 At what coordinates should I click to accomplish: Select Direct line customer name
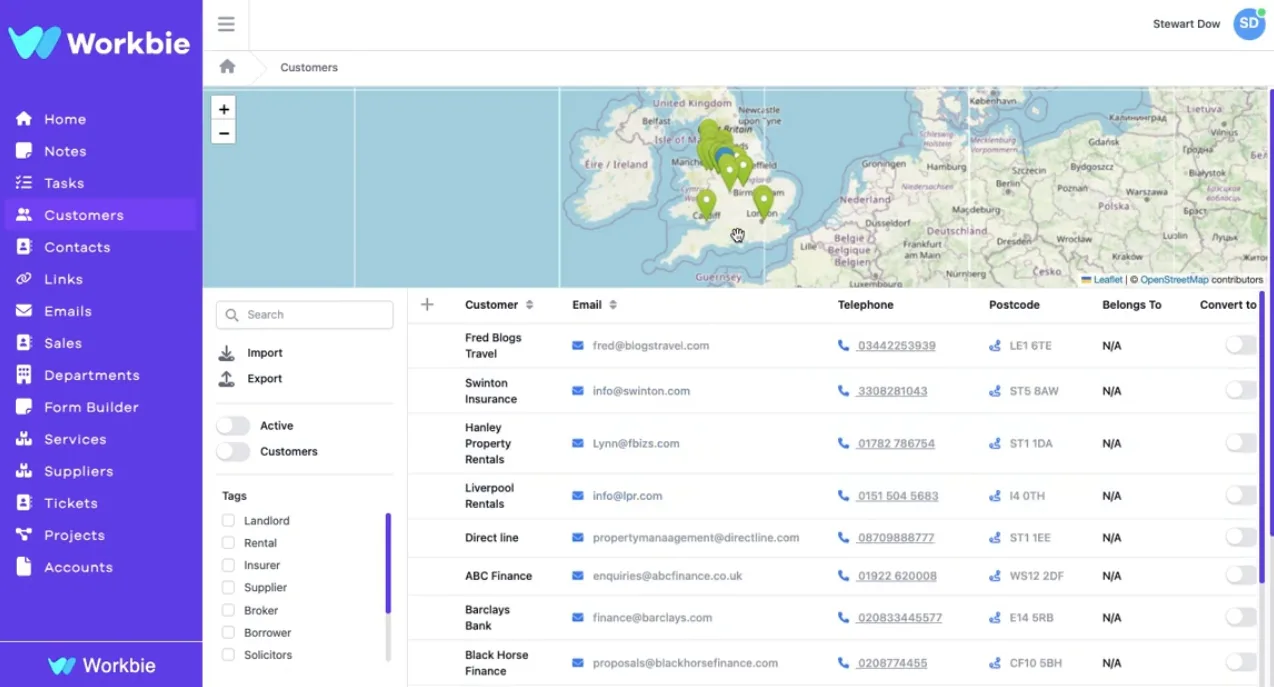coord(492,538)
